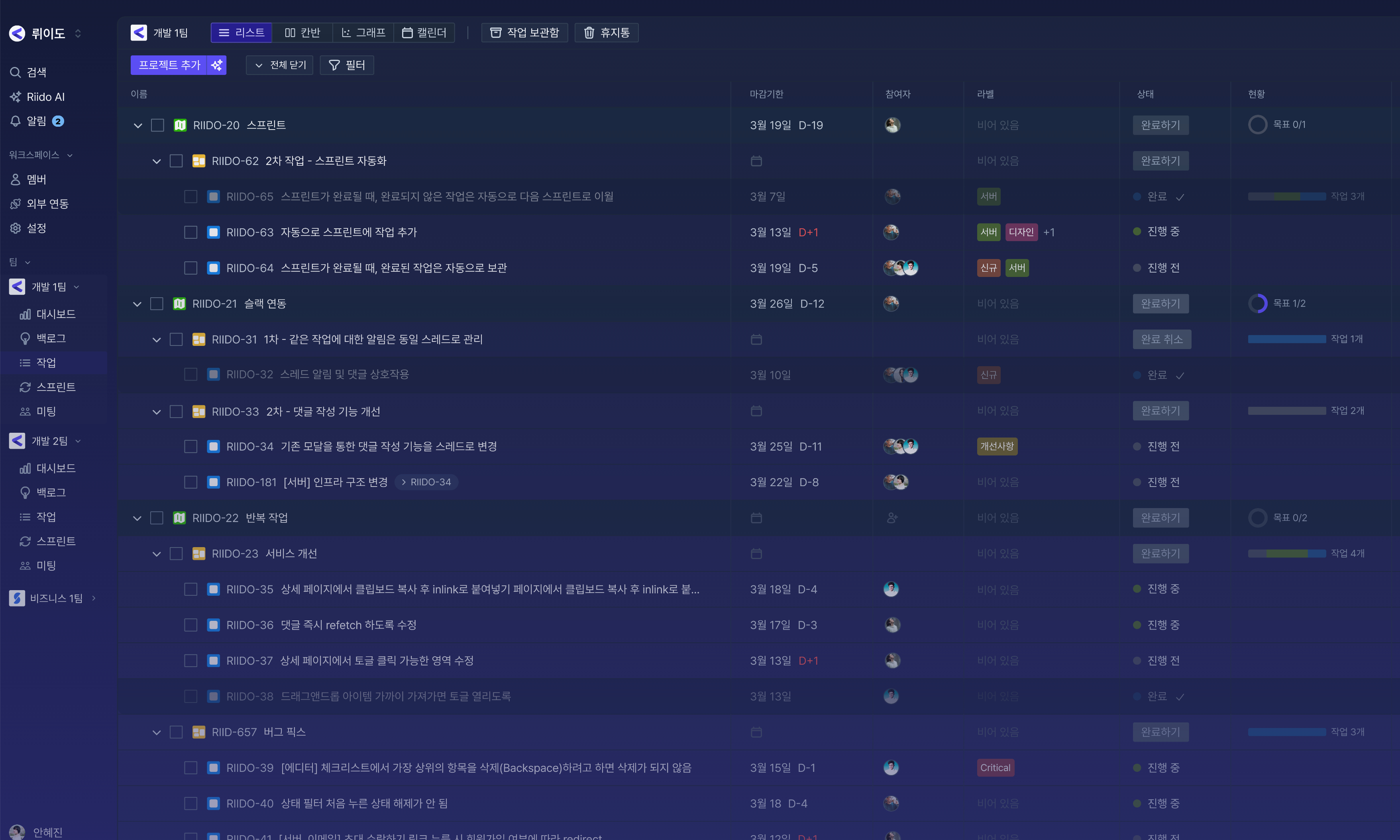The height and width of the screenshot is (840, 1400).
Task: Open the 작업 보관함 (task archive)
Action: point(524,32)
